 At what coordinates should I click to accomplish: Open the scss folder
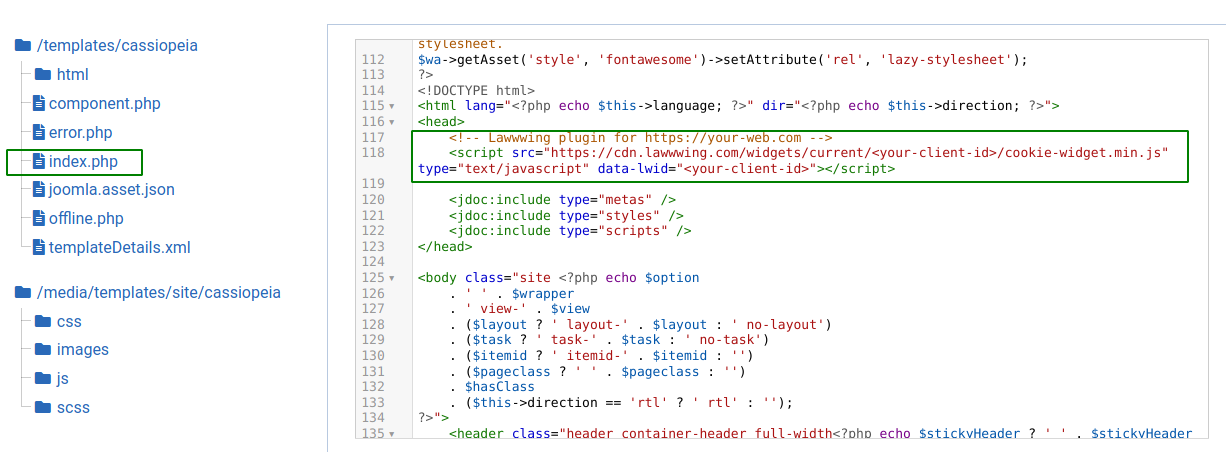click(x=73, y=407)
